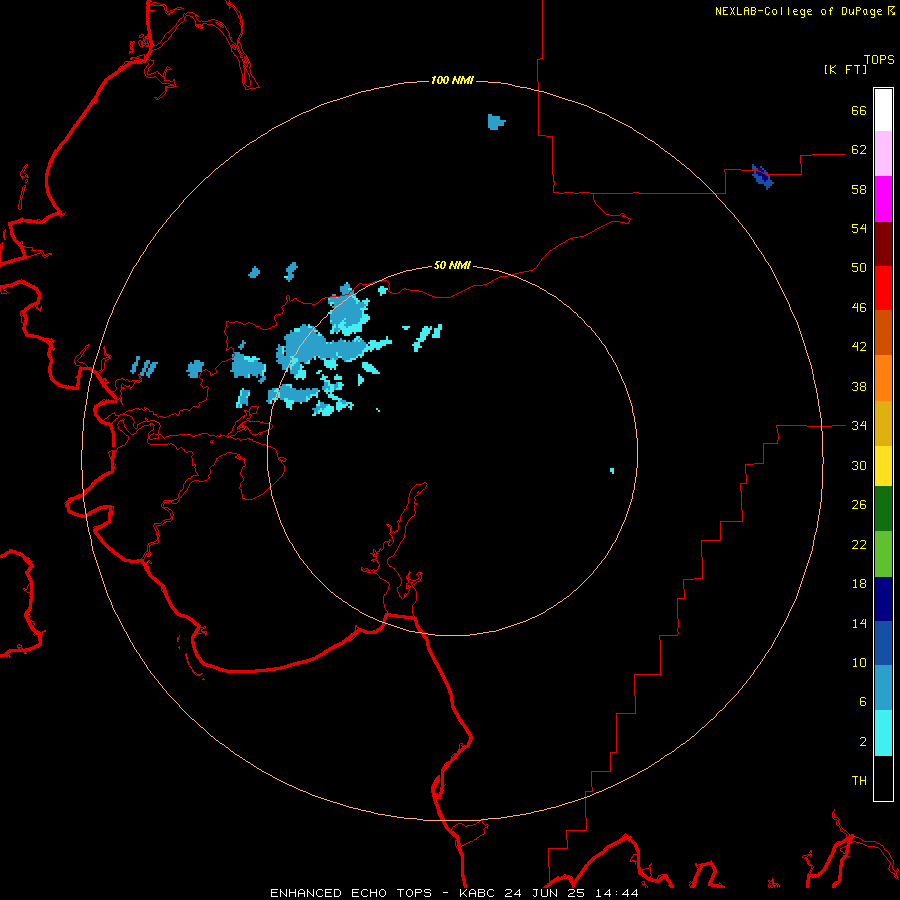
Task: Click the NEXLAB-College of DuPage text
Action: pyautogui.click(x=798, y=11)
